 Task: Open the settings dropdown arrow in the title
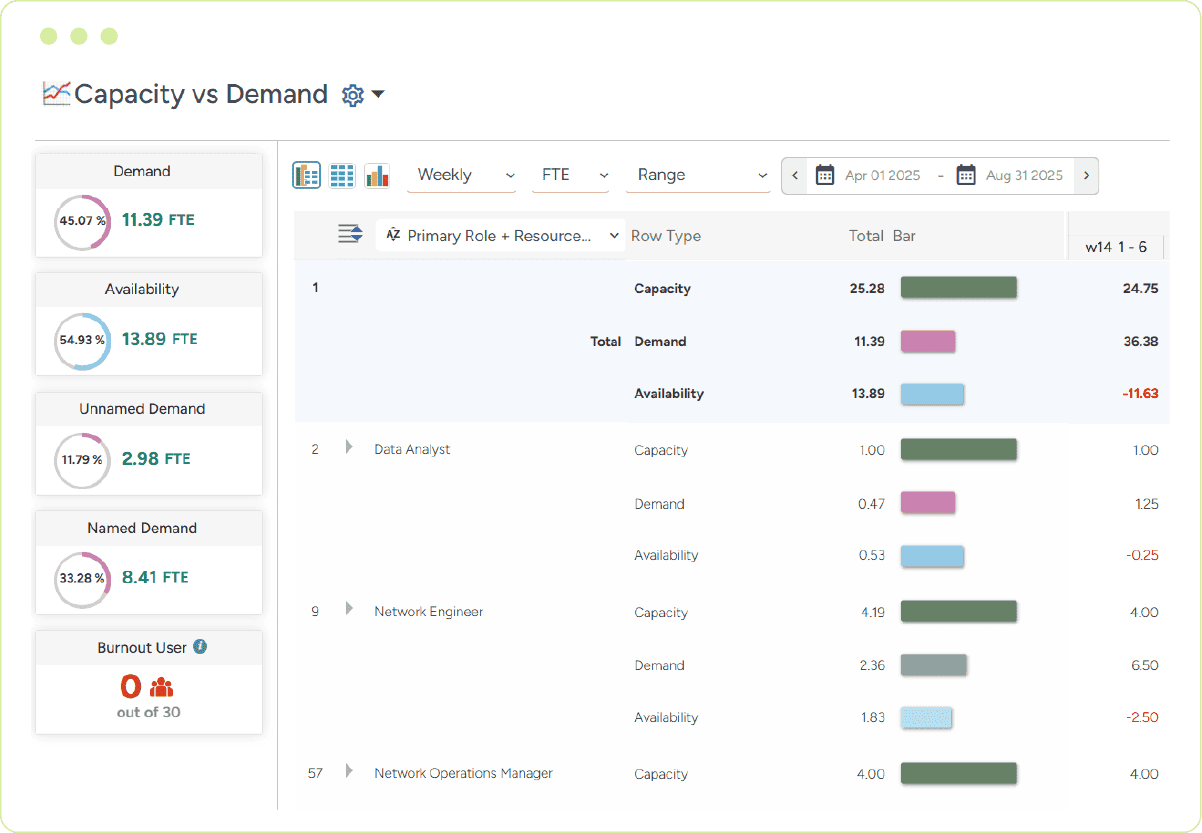(x=375, y=94)
